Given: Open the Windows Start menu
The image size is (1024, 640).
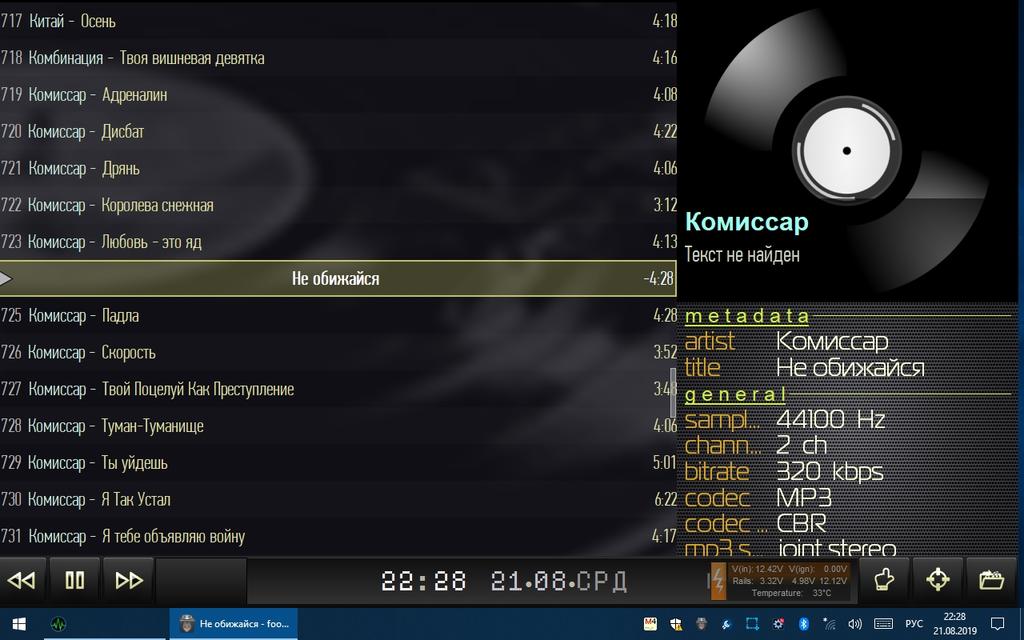Looking at the screenshot, I should tap(18, 623).
